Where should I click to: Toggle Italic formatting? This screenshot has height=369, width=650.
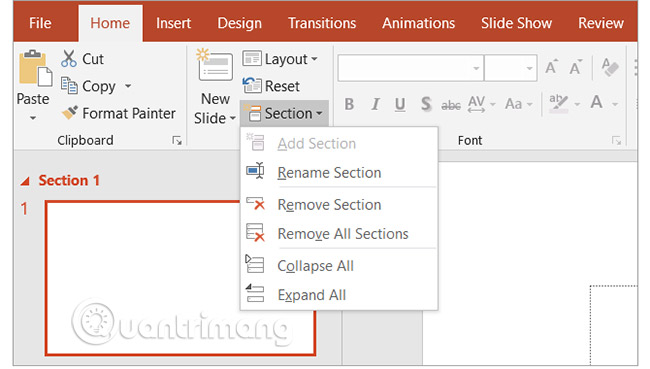pyautogui.click(x=375, y=104)
